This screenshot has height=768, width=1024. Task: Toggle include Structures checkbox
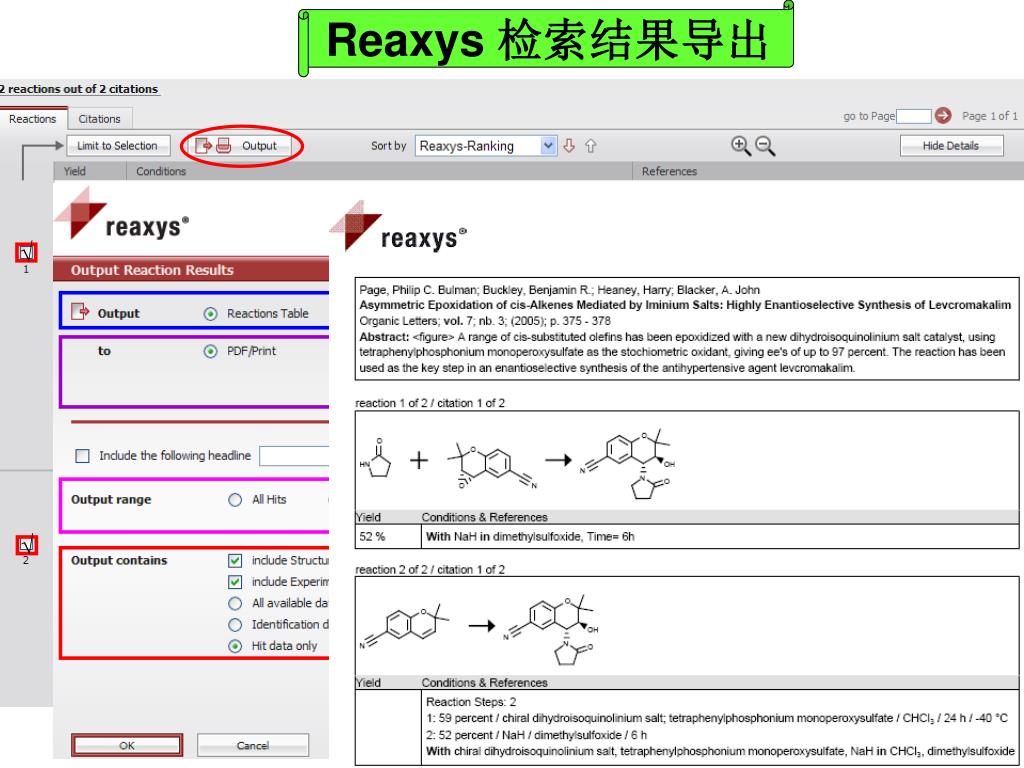pyautogui.click(x=235, y=560)
